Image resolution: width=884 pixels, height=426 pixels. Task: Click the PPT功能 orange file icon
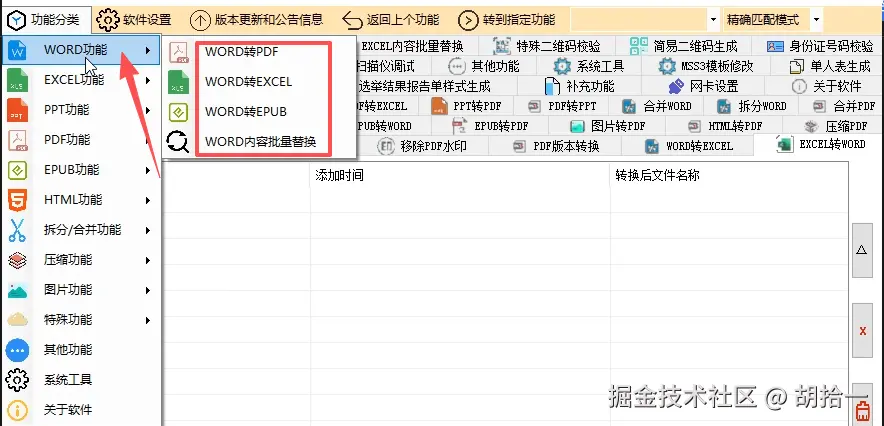[x=17, y=110]
